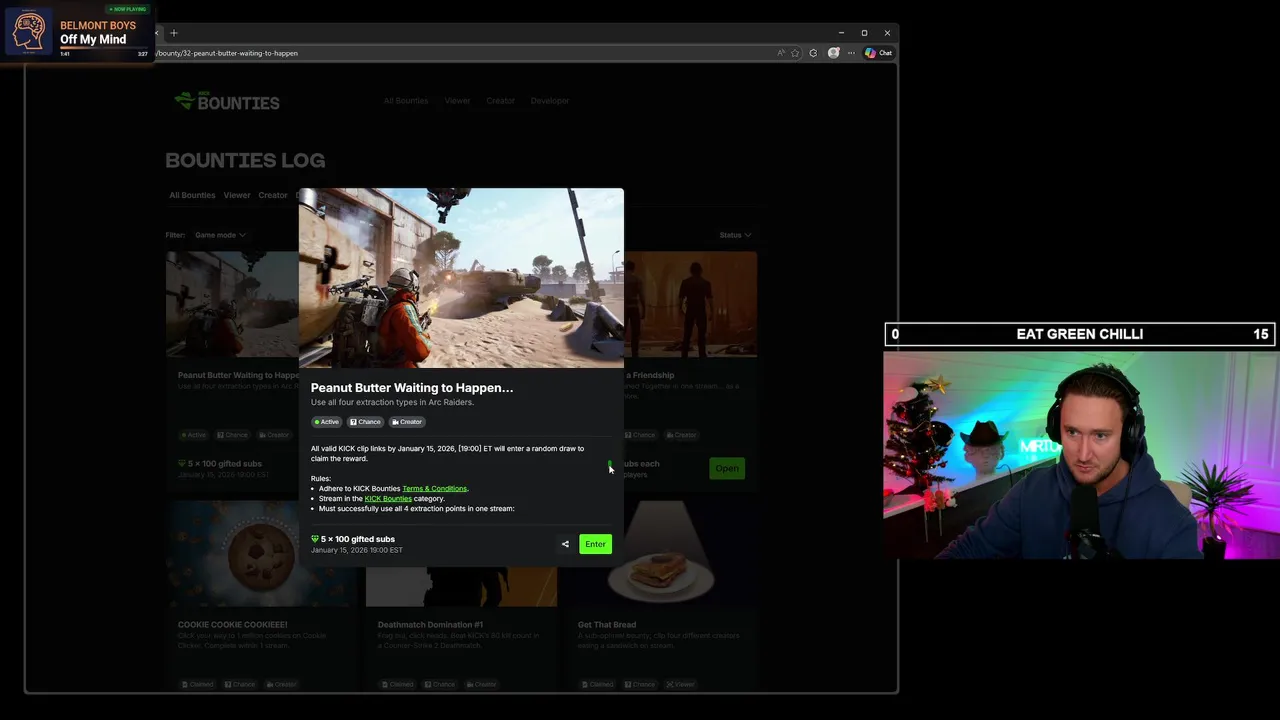Open Viewer in the top navigation
1280x720 pixels.
click(457, 101)
